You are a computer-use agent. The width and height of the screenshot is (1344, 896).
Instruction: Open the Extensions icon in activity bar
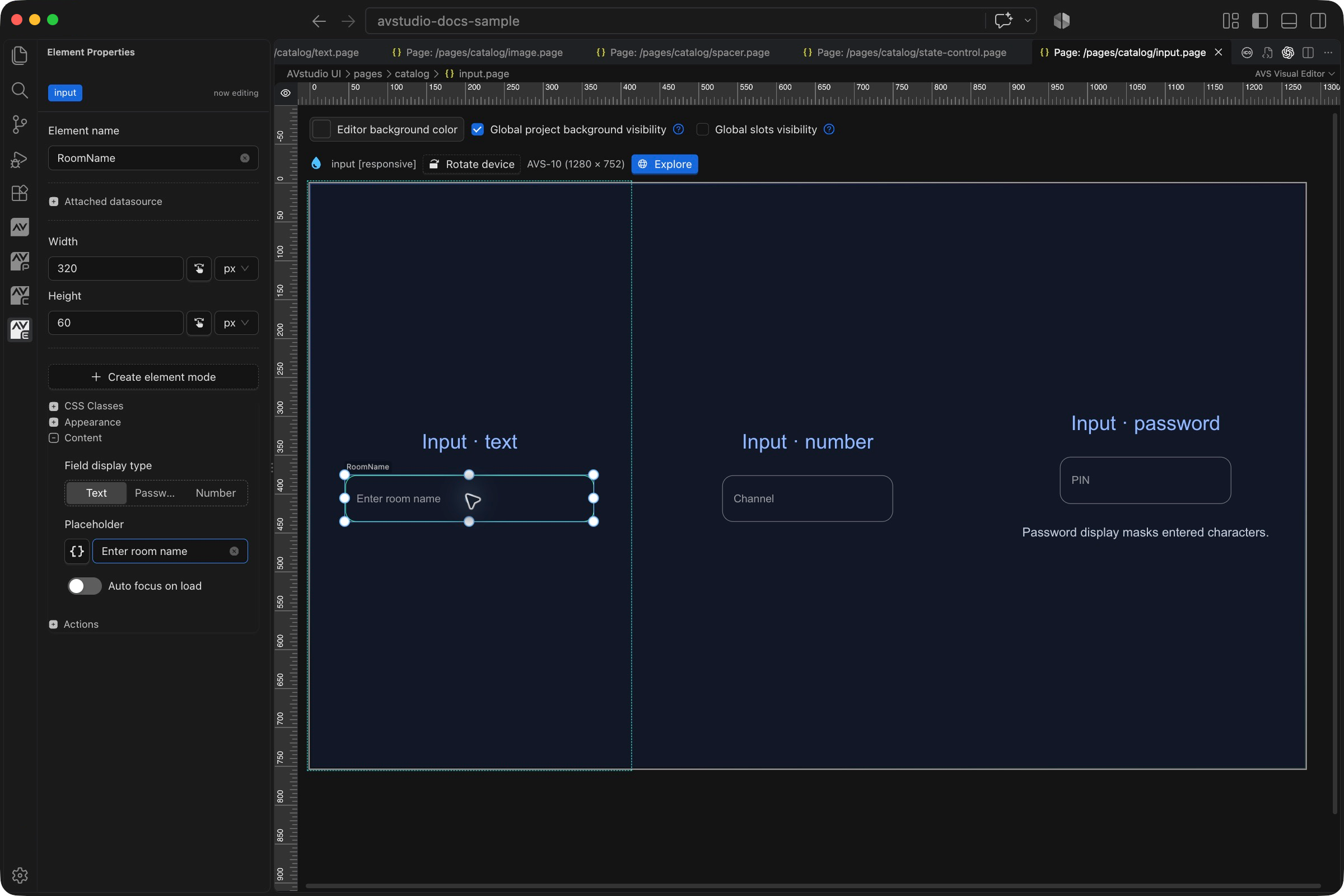tap(20, 193)
